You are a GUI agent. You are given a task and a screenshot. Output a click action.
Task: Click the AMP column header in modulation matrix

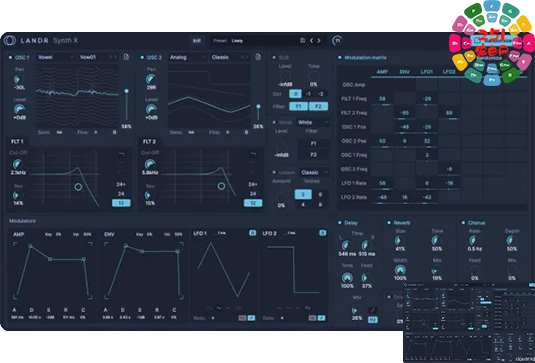382,72
